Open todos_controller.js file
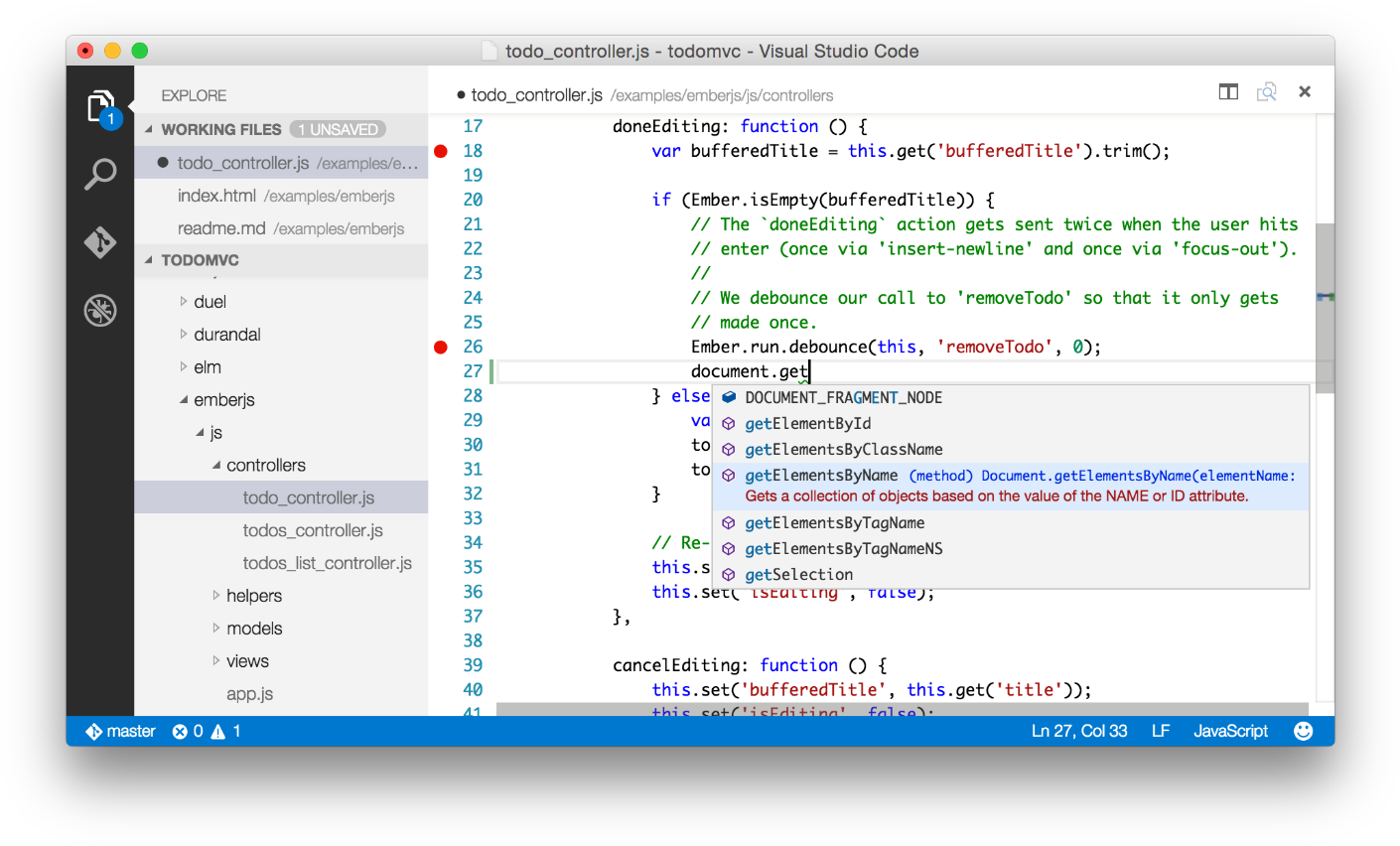This screenshot has width=1400, height=846. tap(281, 530)
